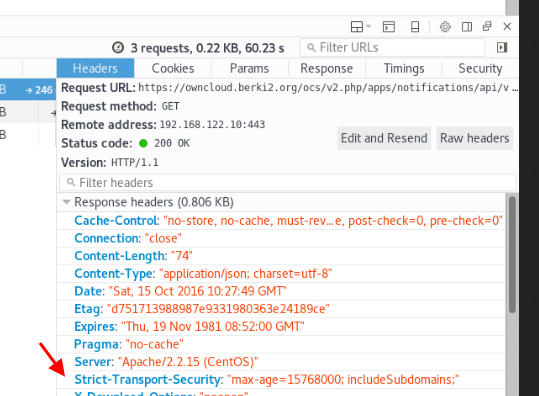Select the request row showing 246

coord(28,90)
